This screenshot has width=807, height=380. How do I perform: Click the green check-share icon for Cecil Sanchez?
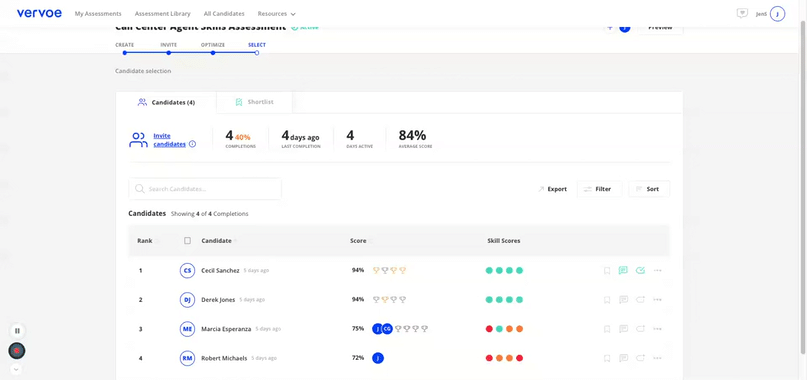(x=640, y=270)
